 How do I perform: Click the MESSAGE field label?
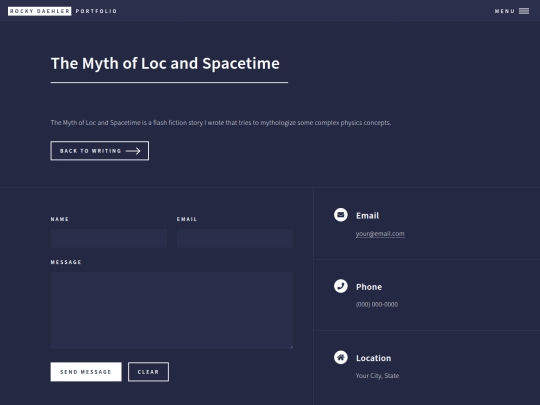click(66, 262)
